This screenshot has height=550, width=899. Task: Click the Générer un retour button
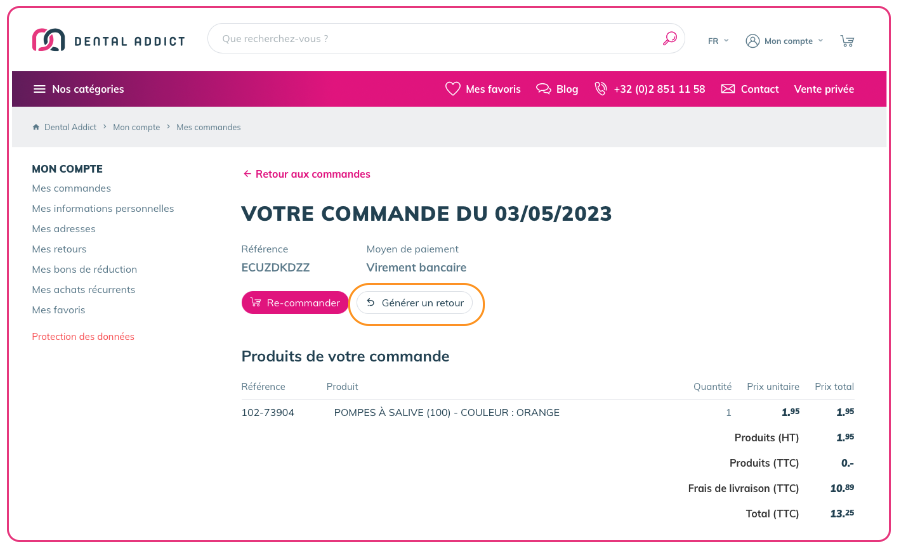pos(415,302)
